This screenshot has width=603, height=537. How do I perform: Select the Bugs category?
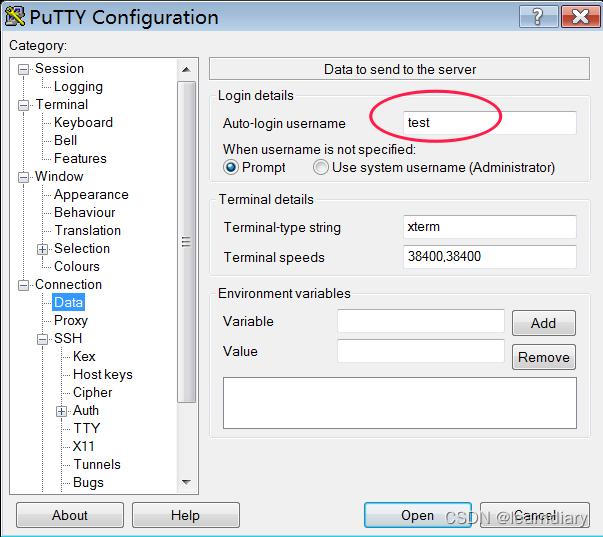coord(88,482)
